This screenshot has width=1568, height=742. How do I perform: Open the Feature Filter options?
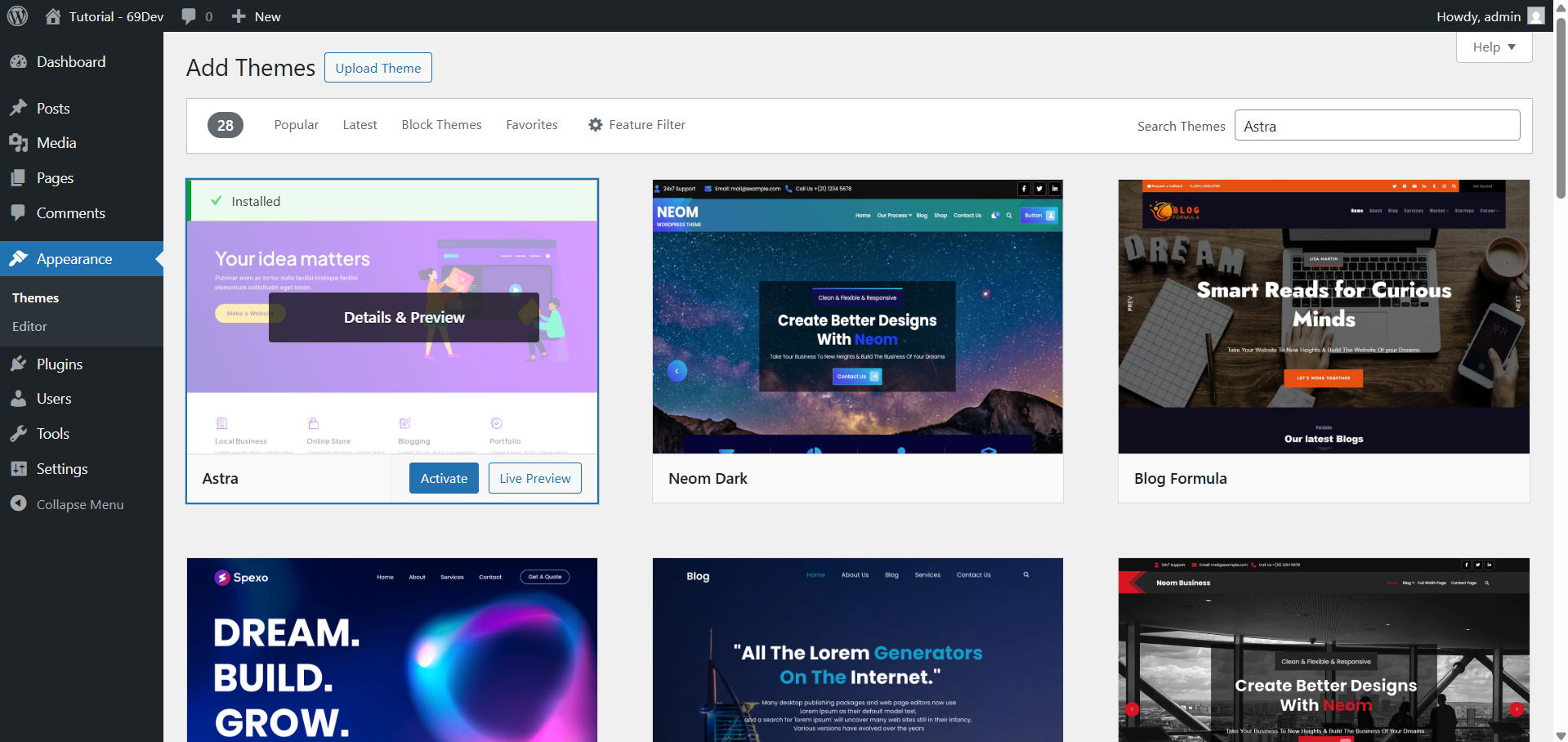click(637, 125)
